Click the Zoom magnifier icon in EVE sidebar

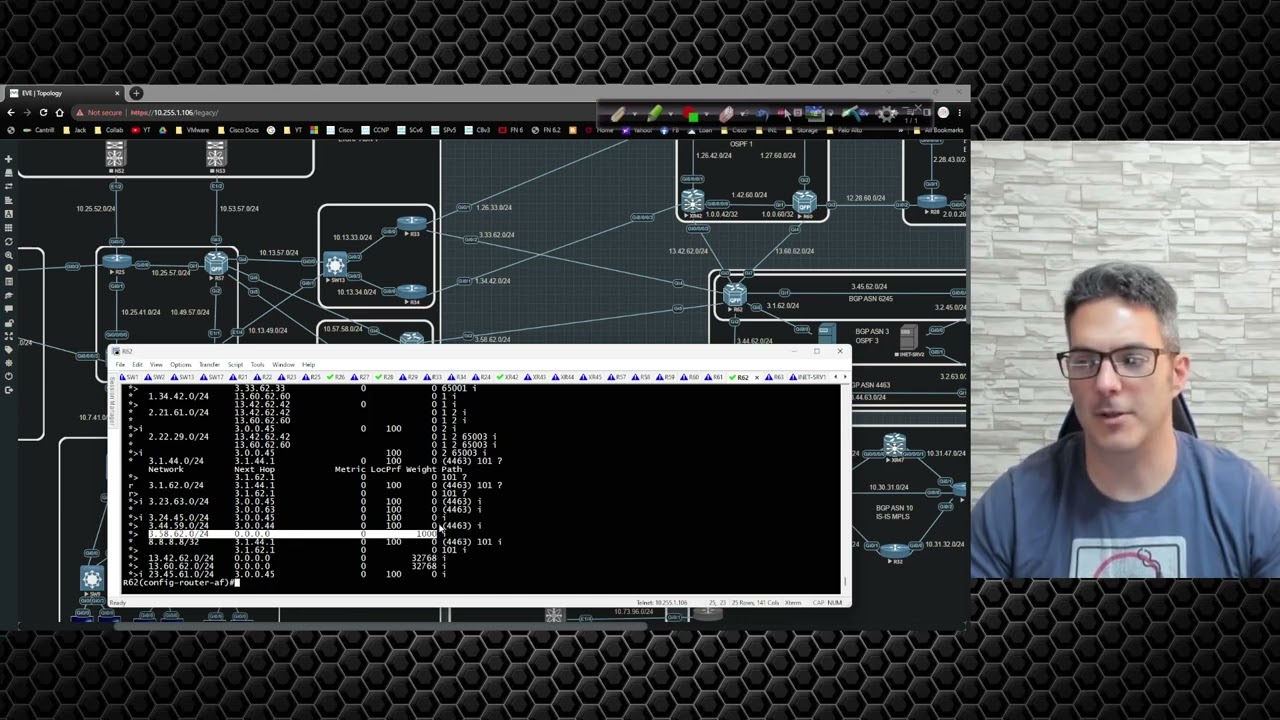[8, 255]
